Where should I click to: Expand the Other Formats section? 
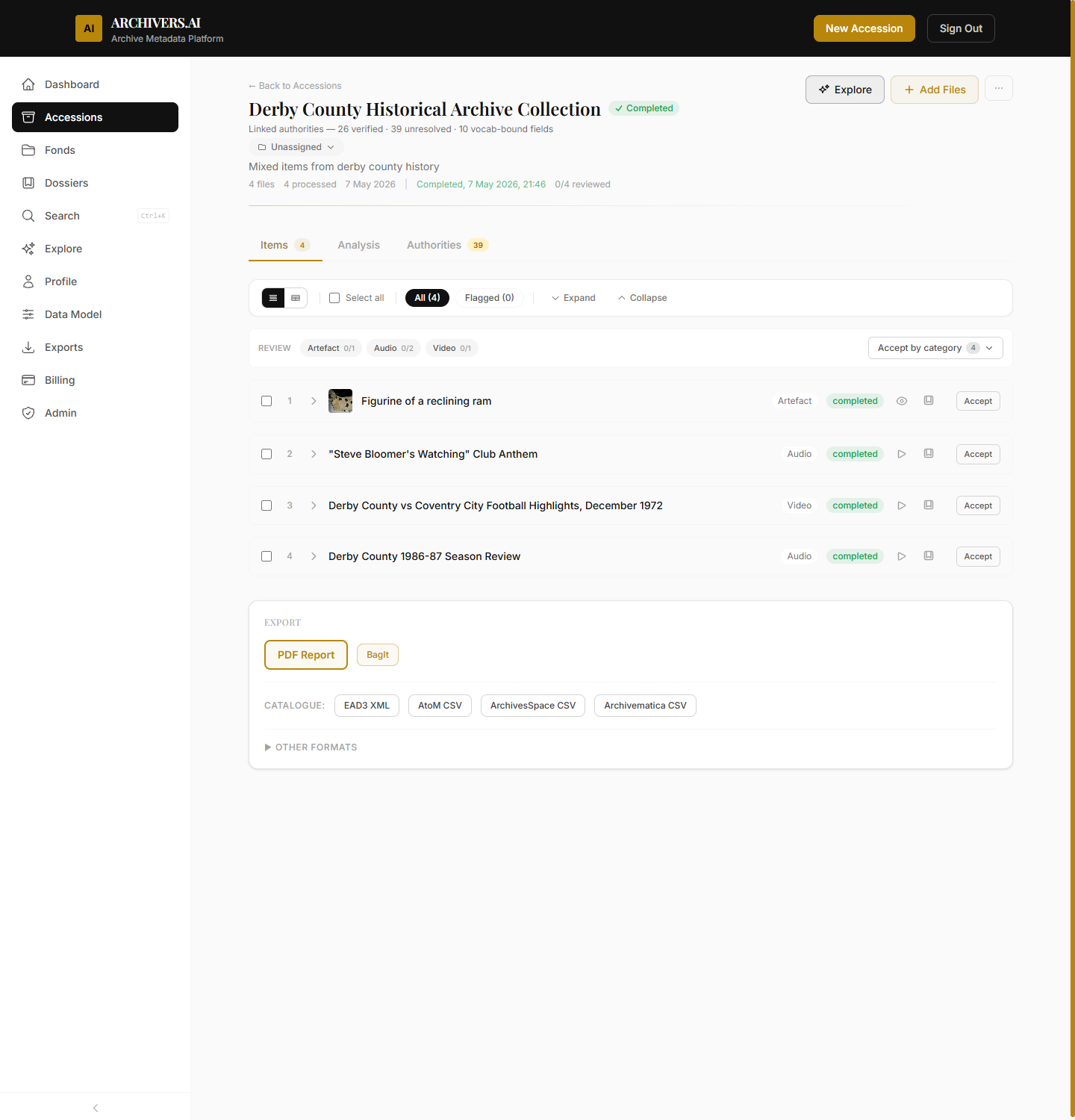tap(311, 747)
